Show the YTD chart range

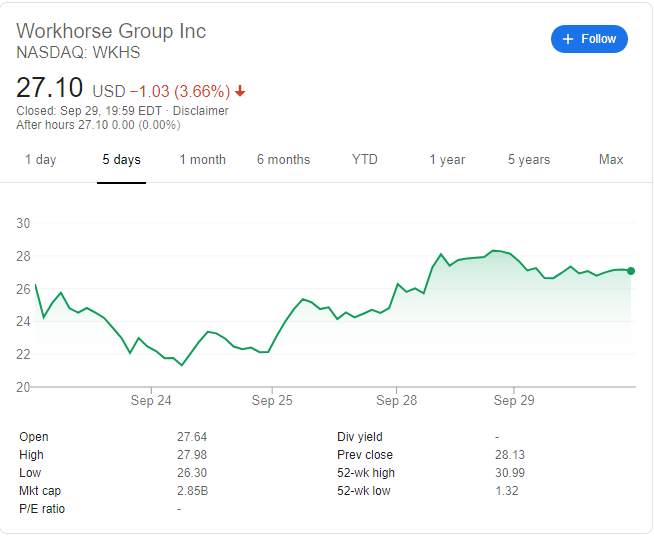(365, 160)
